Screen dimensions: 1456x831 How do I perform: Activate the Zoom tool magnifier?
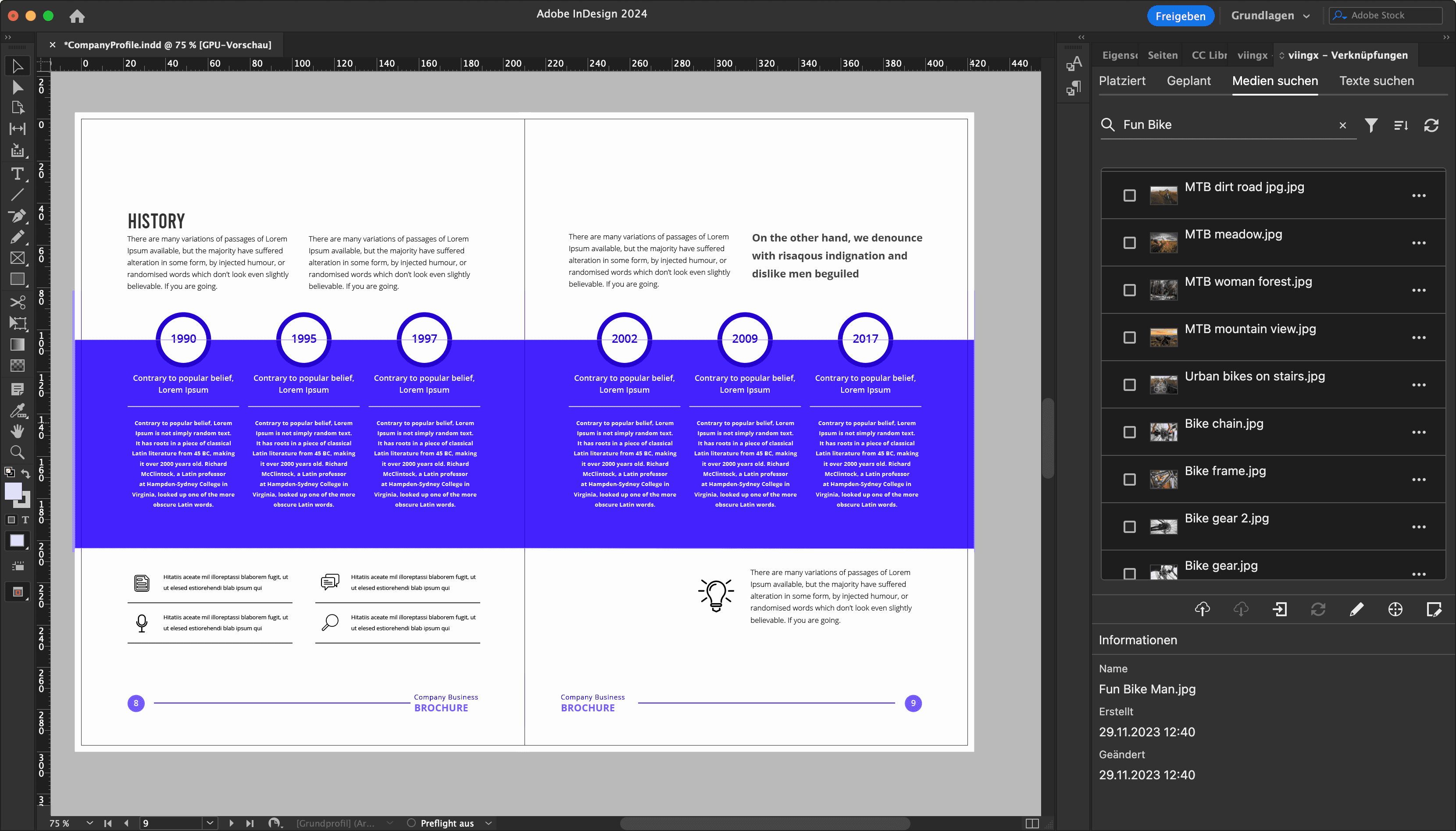18,452
